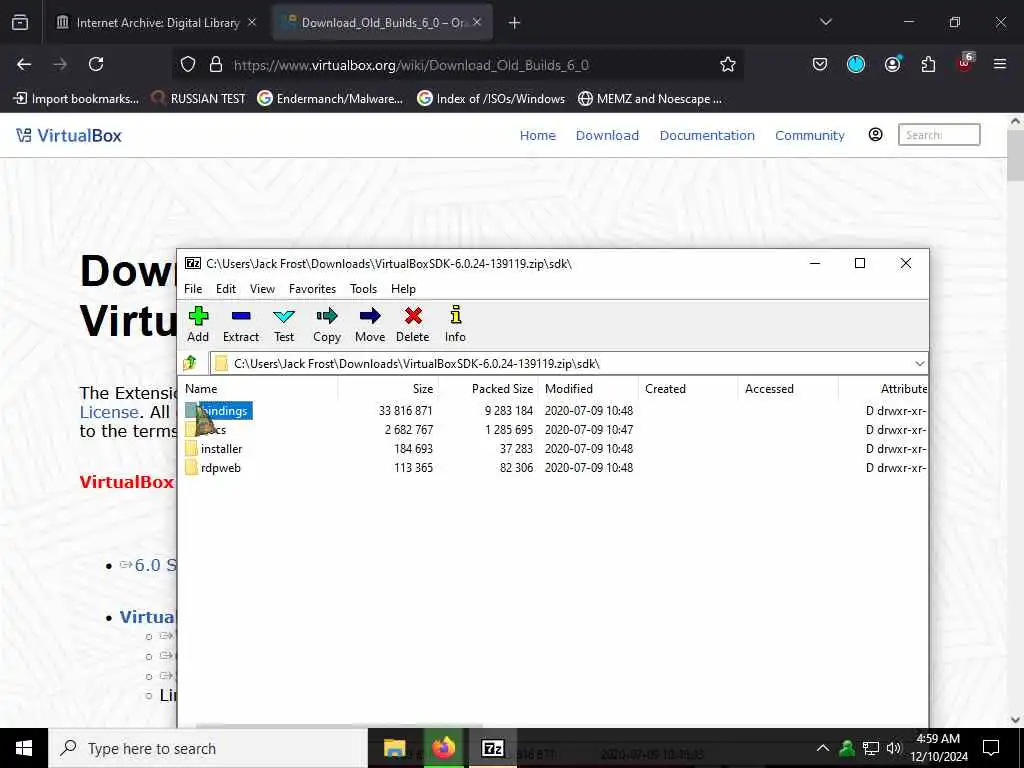Screen dimensions: 1024x768
Task: Open volume control in system tray
Action: click(x=893, y=748)
